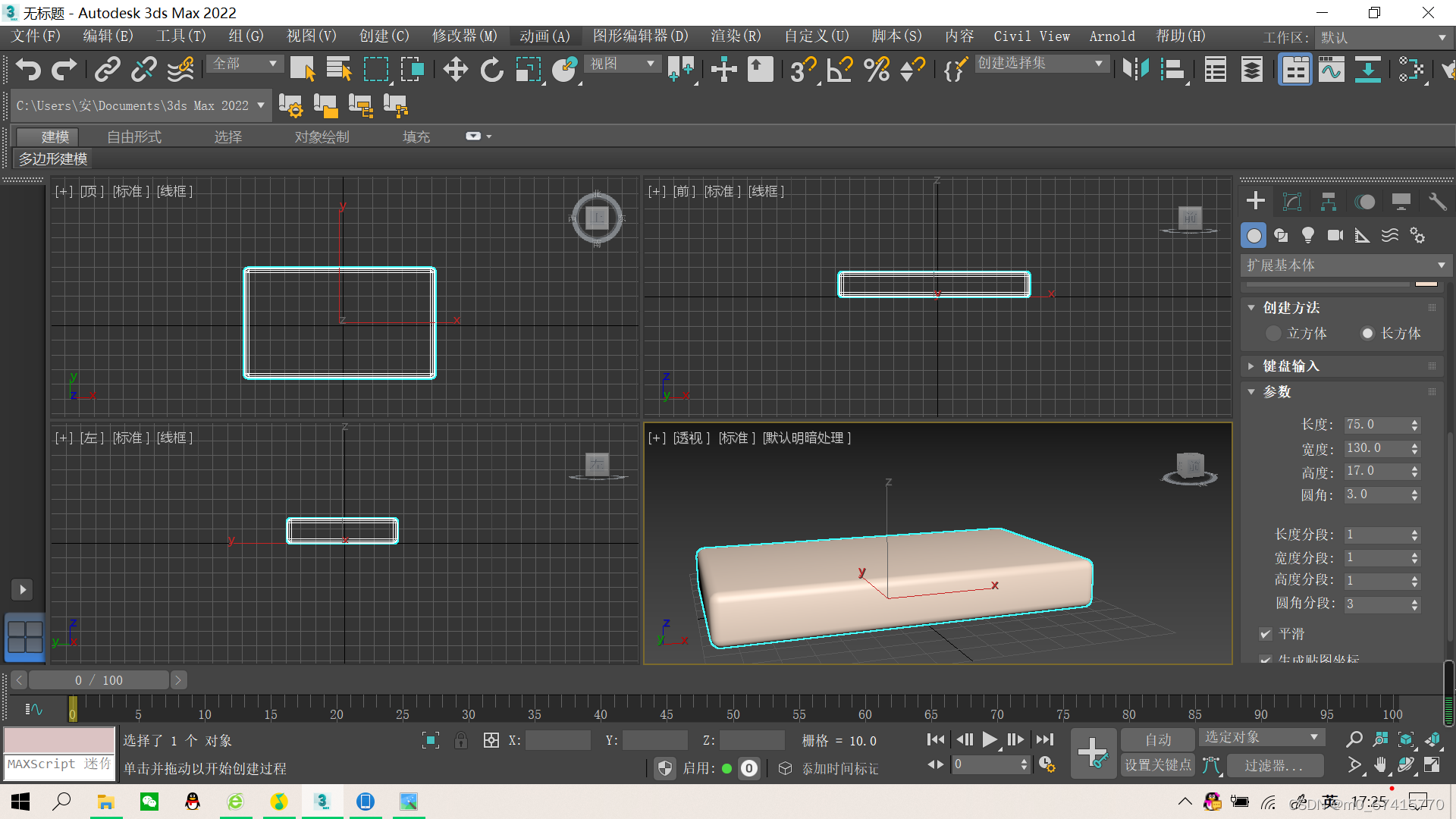Click the Cameras category icon
Image resolution: width=1456 pixels, height=819 pixels.
[1335, 236]
